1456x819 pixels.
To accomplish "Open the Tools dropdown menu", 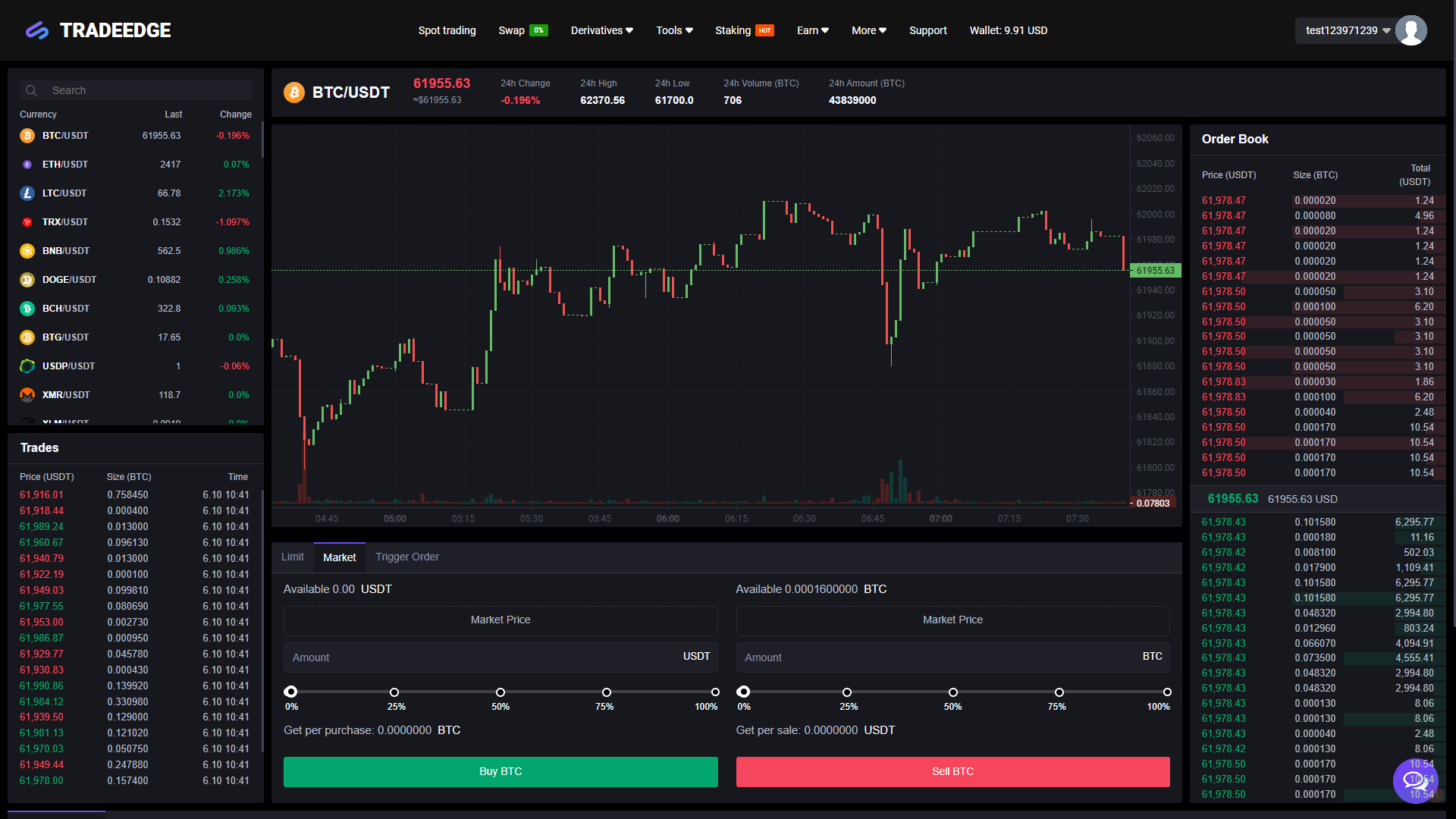I will click(x=674, y=30).
